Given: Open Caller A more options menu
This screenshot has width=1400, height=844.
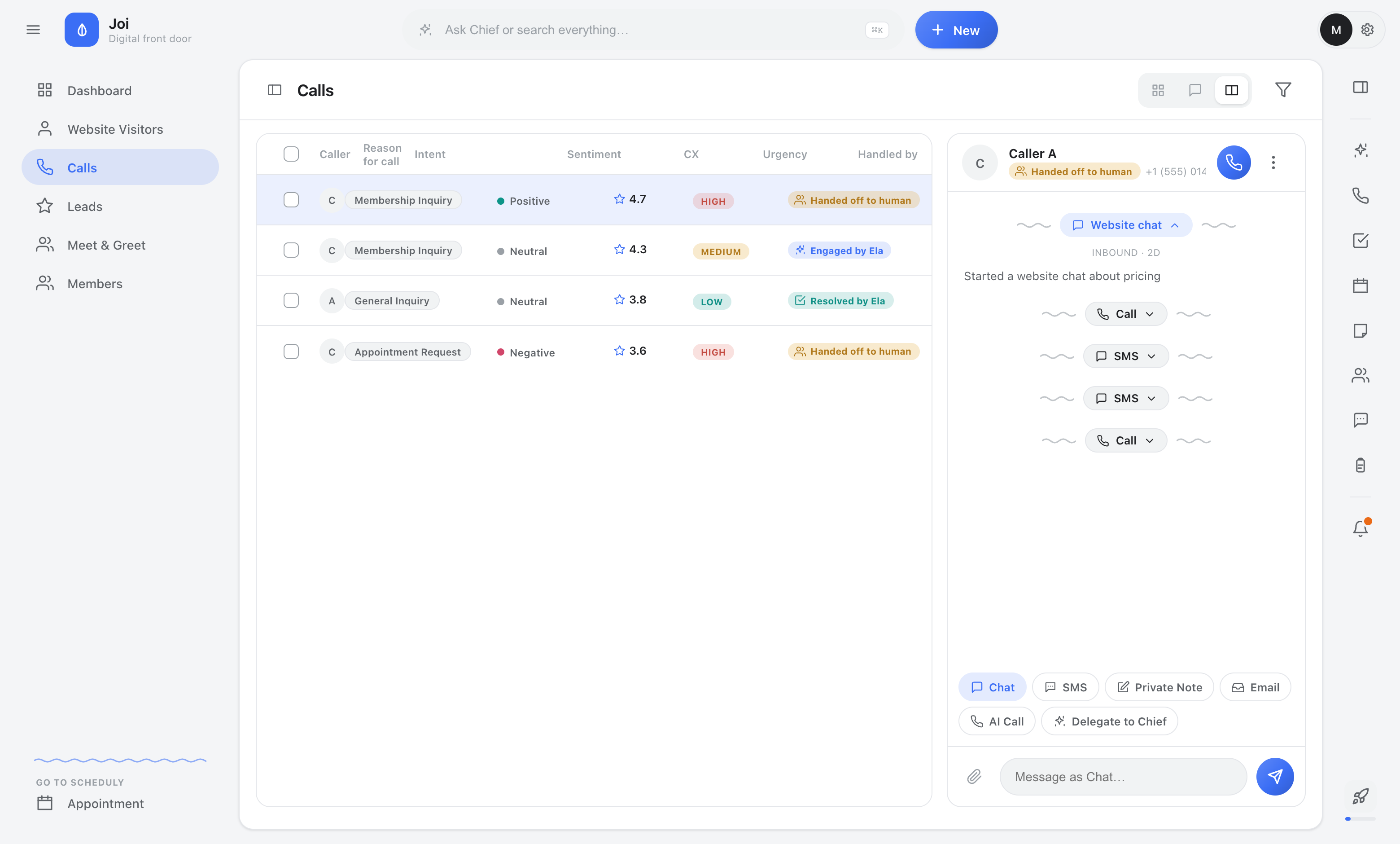Looking at the screenshot, I should pyautogui.click(x=1273, y=163).
